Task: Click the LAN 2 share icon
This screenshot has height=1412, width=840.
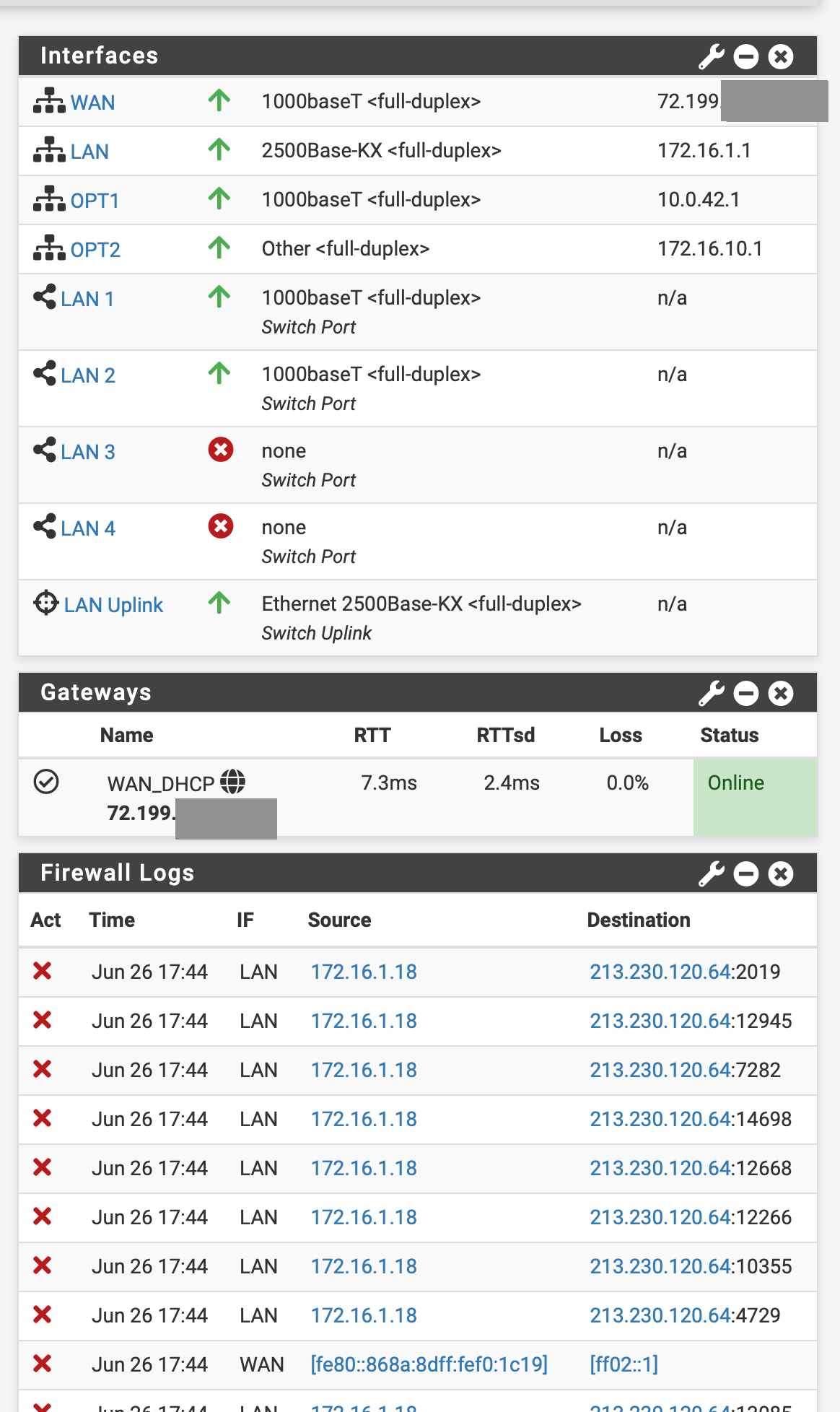Action: point(45,373)
